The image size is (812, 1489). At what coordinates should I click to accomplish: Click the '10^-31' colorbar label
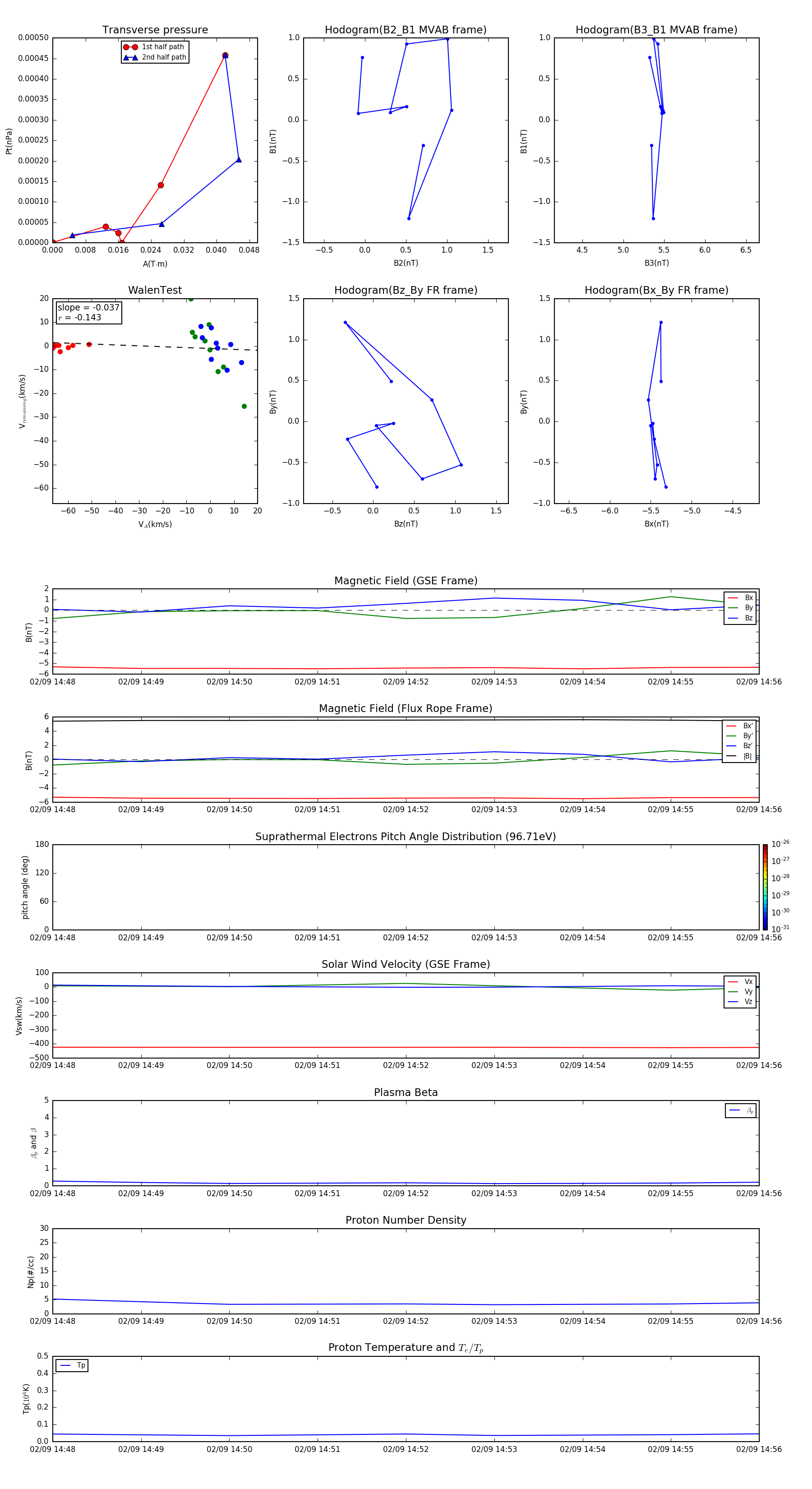coord(780,929)
